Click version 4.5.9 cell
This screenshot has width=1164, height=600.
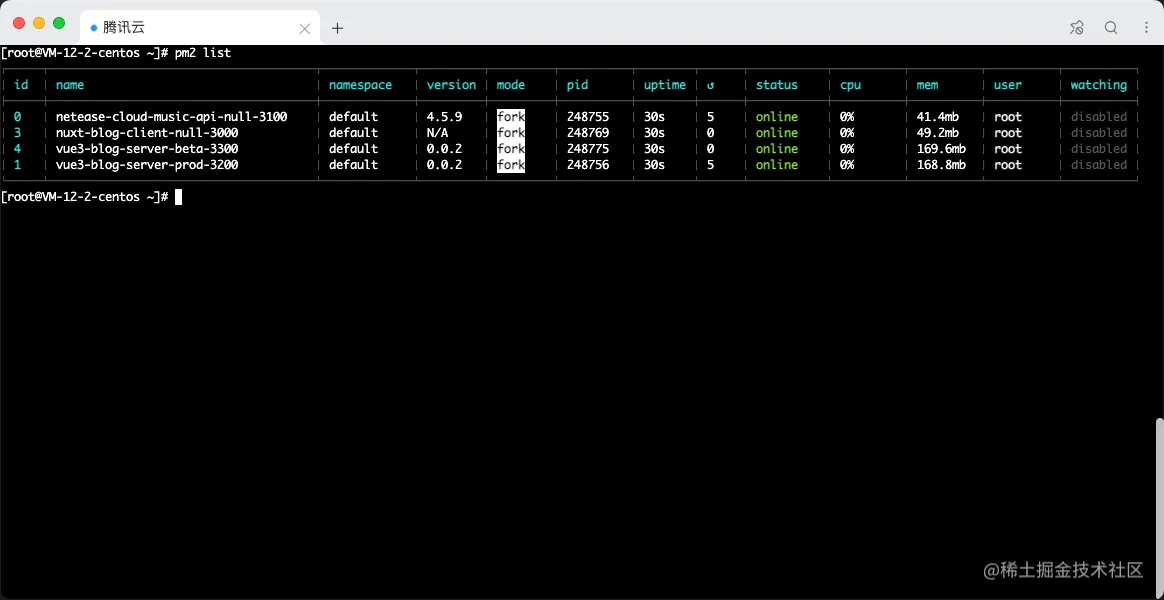pos(444,117)
